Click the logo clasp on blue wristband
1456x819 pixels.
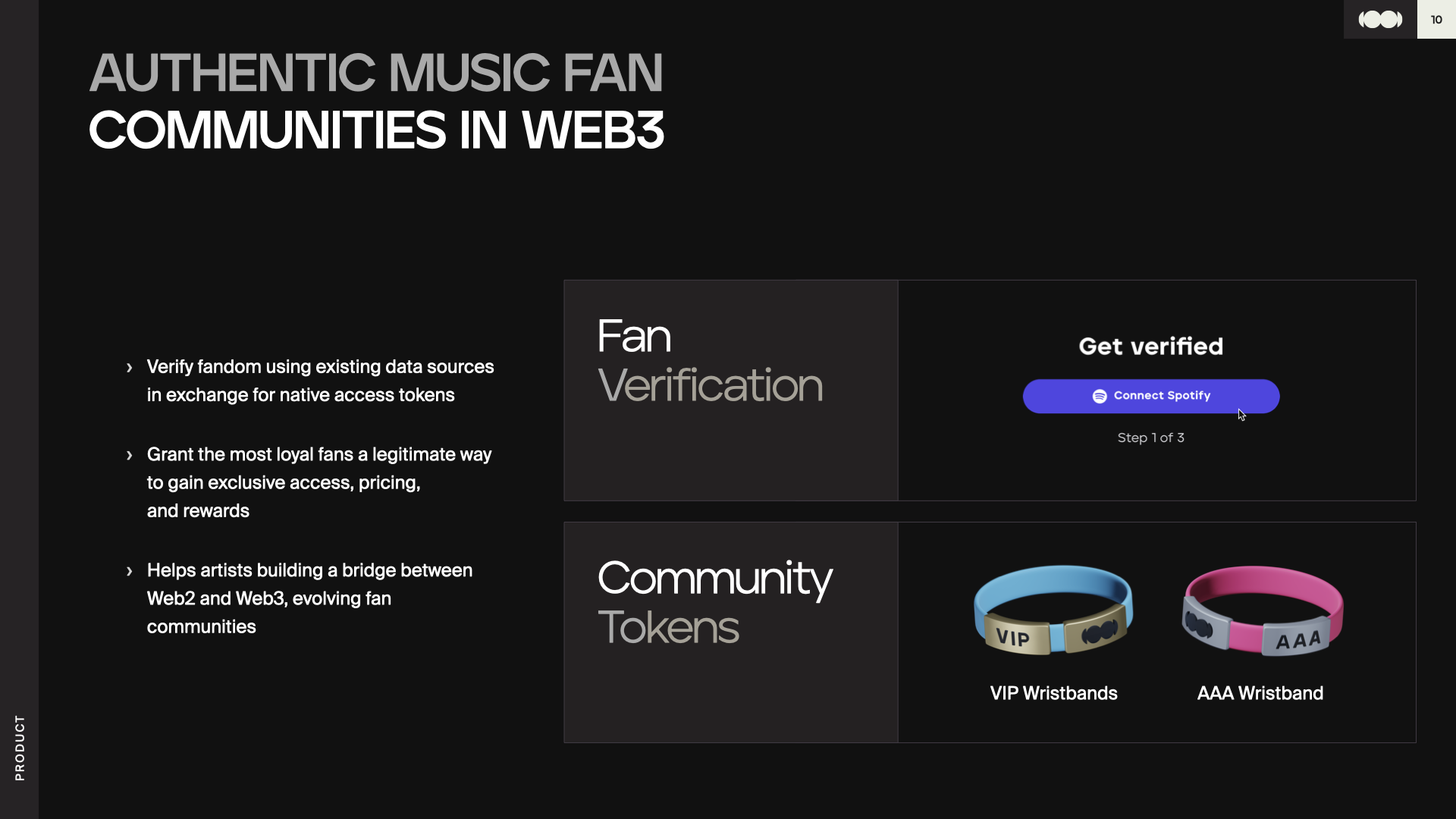pyautogui.click(x=1097, y=631)
